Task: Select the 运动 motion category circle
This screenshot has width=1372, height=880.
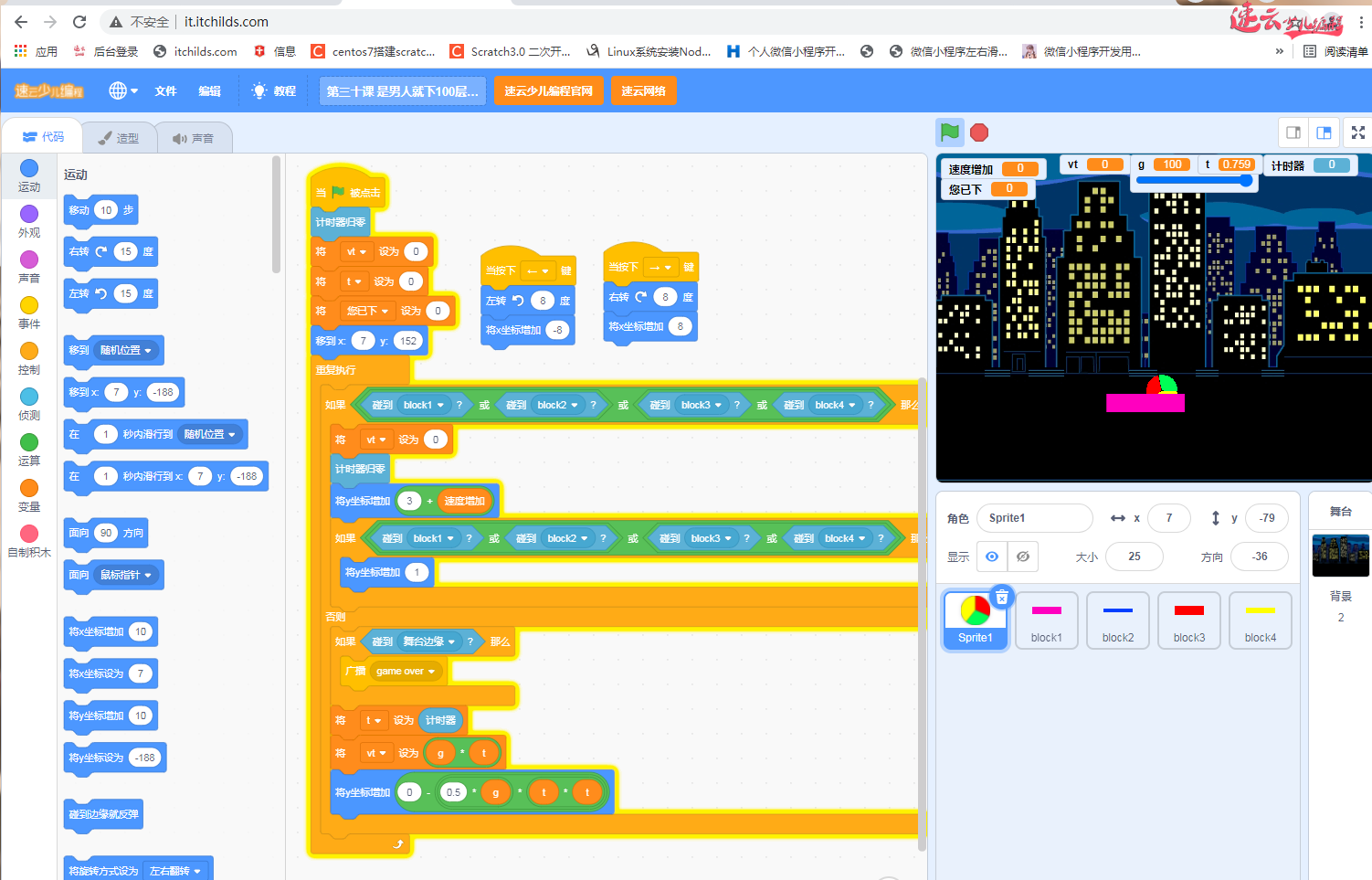Action: [x=29, y=168]
